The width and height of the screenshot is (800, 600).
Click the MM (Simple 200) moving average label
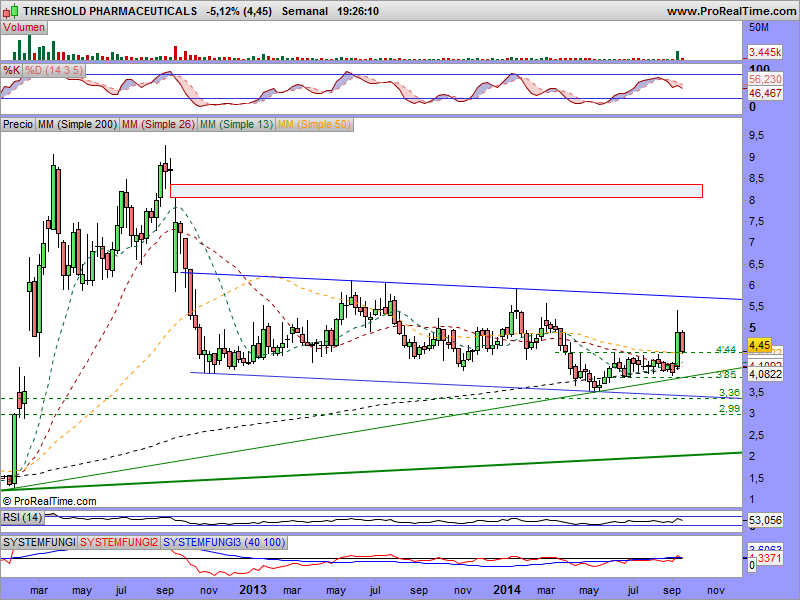click(77, 124)
